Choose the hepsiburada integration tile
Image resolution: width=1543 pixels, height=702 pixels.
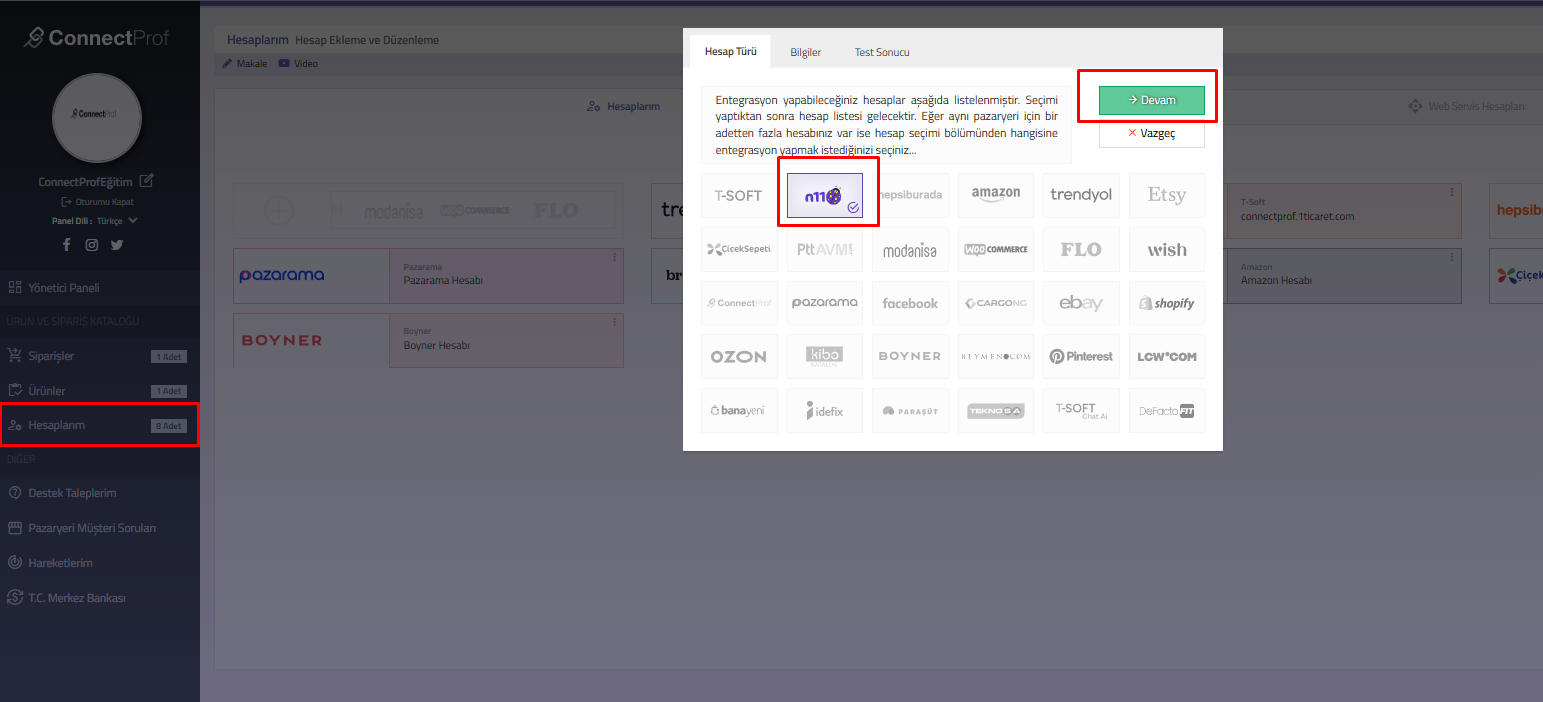point(910,195)
